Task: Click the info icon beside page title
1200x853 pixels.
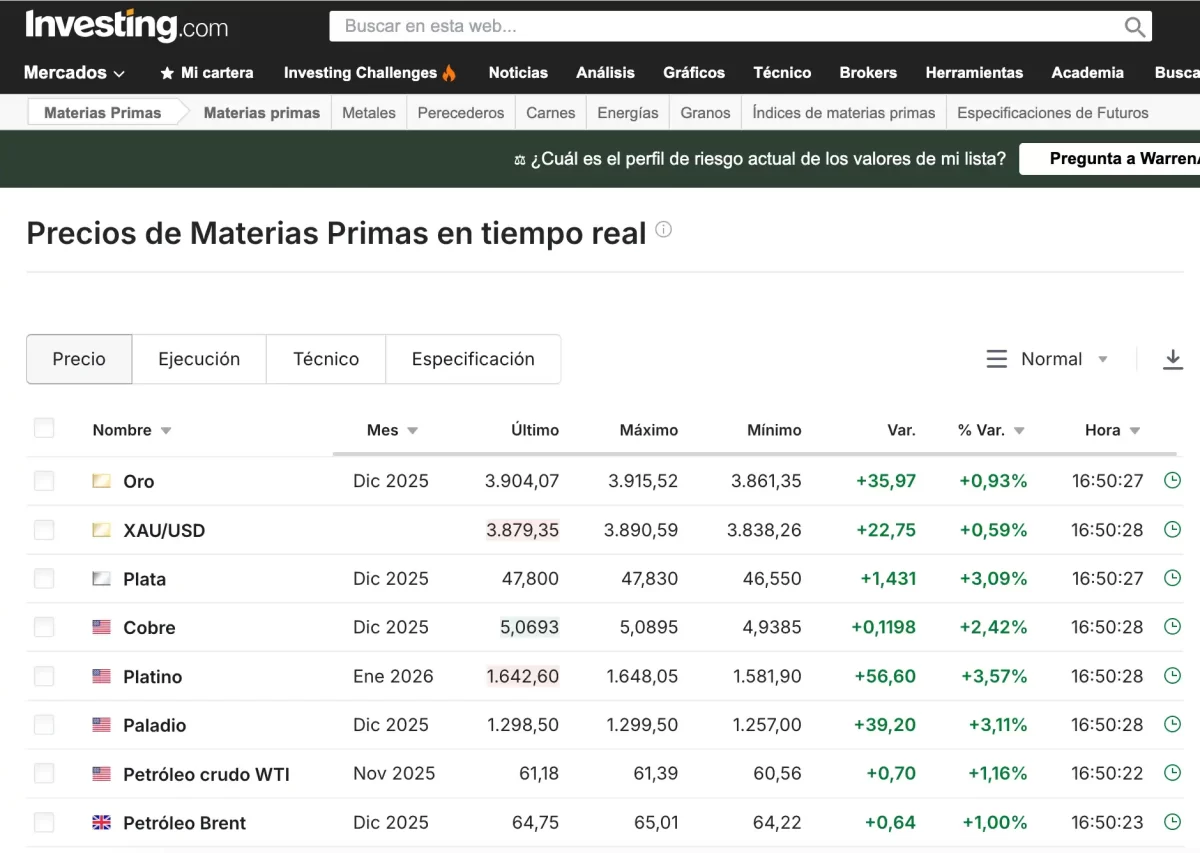Action: pos(663,230)
